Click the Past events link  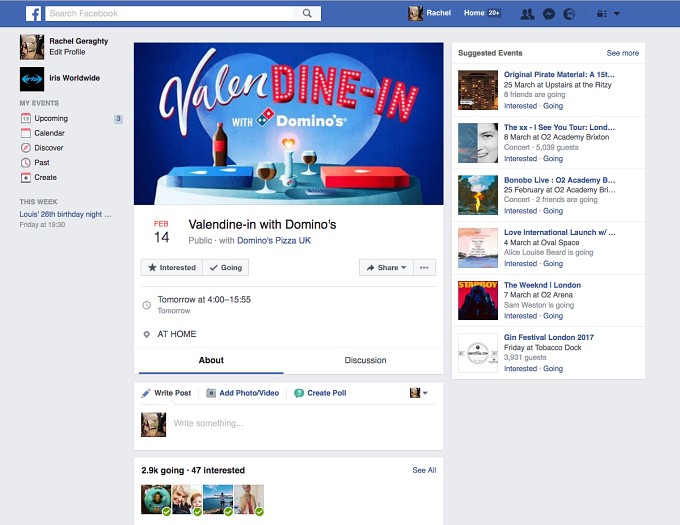click(x=42, y=163)
